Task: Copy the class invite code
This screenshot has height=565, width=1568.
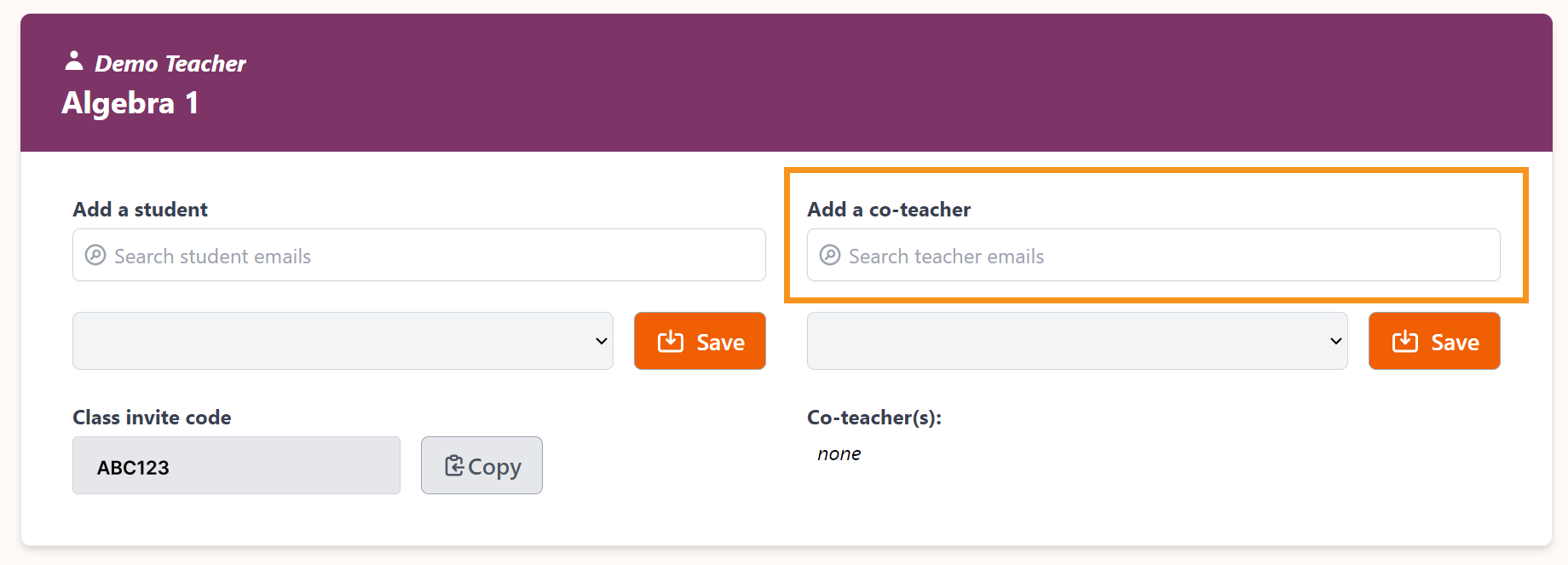Action: 481,465
